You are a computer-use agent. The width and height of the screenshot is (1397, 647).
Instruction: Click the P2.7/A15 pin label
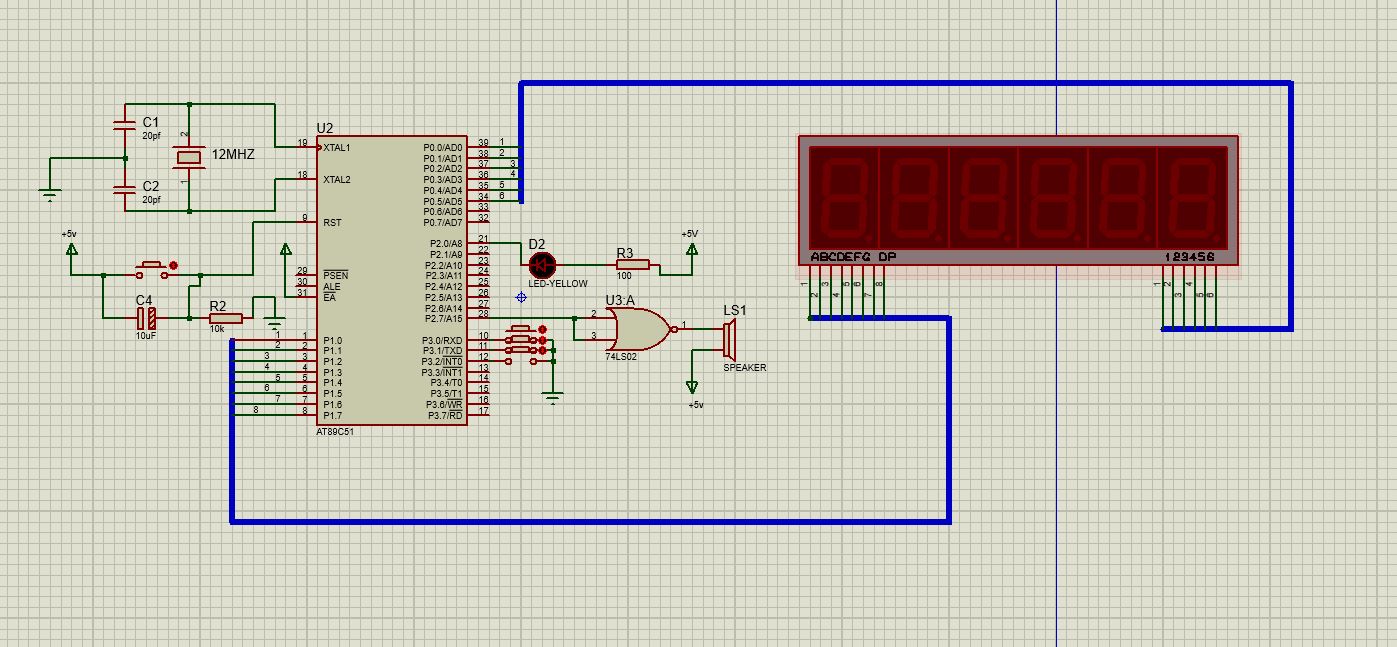click(x=443, y=318)
